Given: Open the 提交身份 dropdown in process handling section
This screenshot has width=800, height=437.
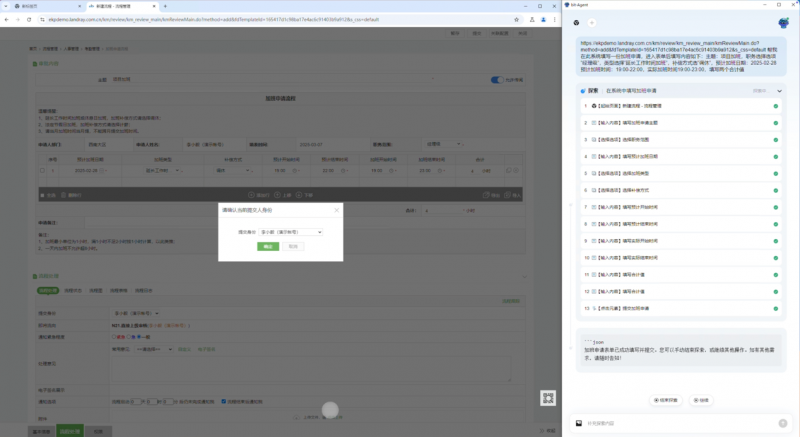Looking at the screenshot, I should pyautogui.click(x=136, y=313).
